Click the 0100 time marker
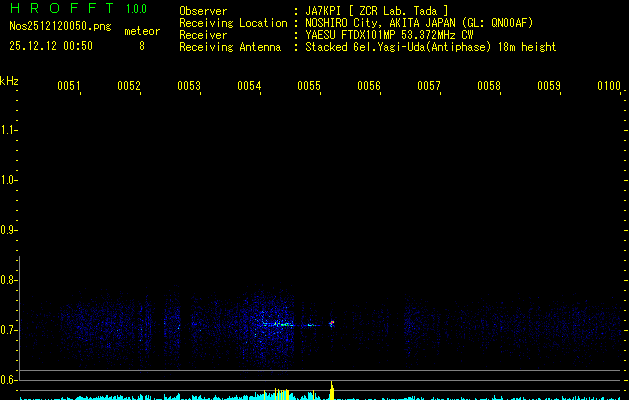Screen dimensions: 629x400 point(609,87)
